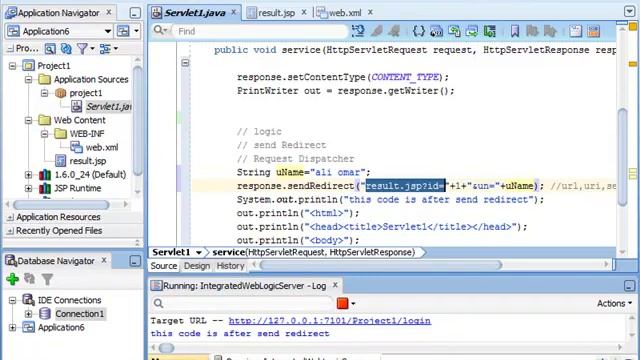640x360 pixels.
Task: Open the application menu icon beside Application6
Action: tap(123, 31)
